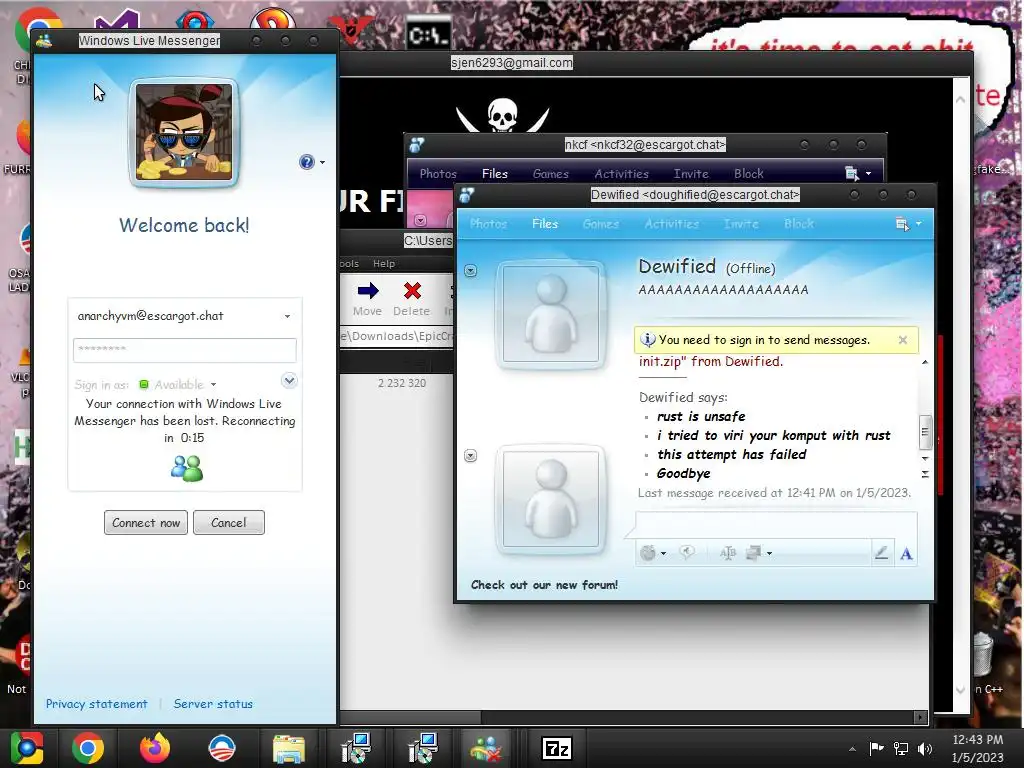Click the 7-Zip address path field
Screen dimensions: 1024x768
click(397, 336)
